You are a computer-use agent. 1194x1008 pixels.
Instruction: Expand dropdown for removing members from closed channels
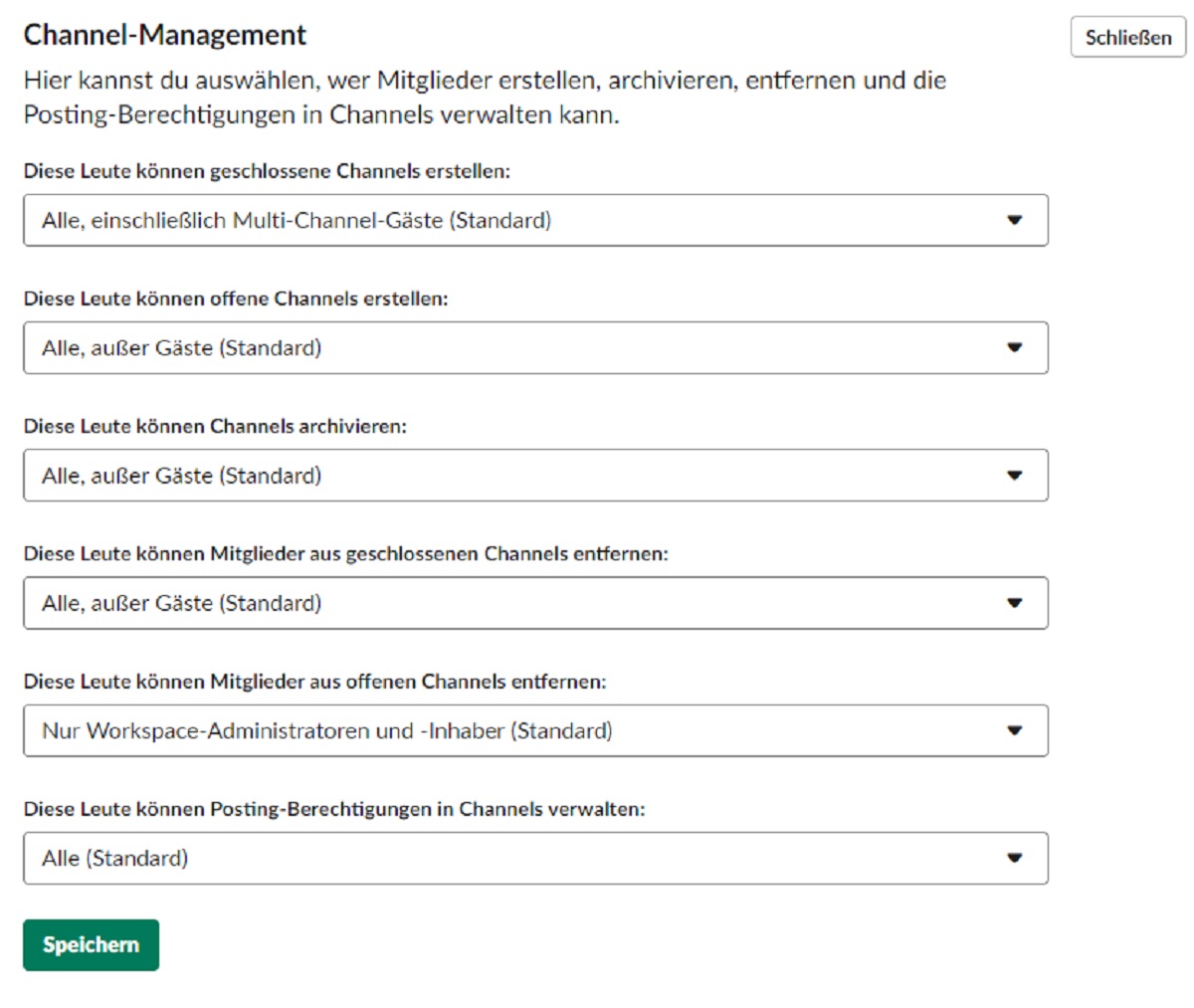535,602
